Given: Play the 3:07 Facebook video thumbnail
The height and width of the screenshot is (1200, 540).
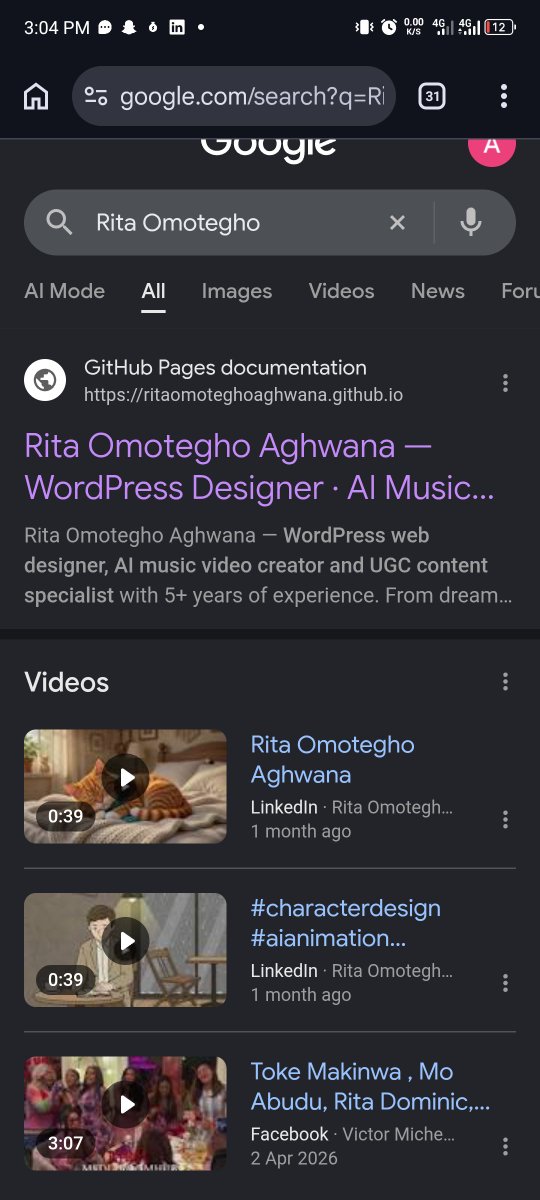Looking at the screenshot, I should [126, 1113].
